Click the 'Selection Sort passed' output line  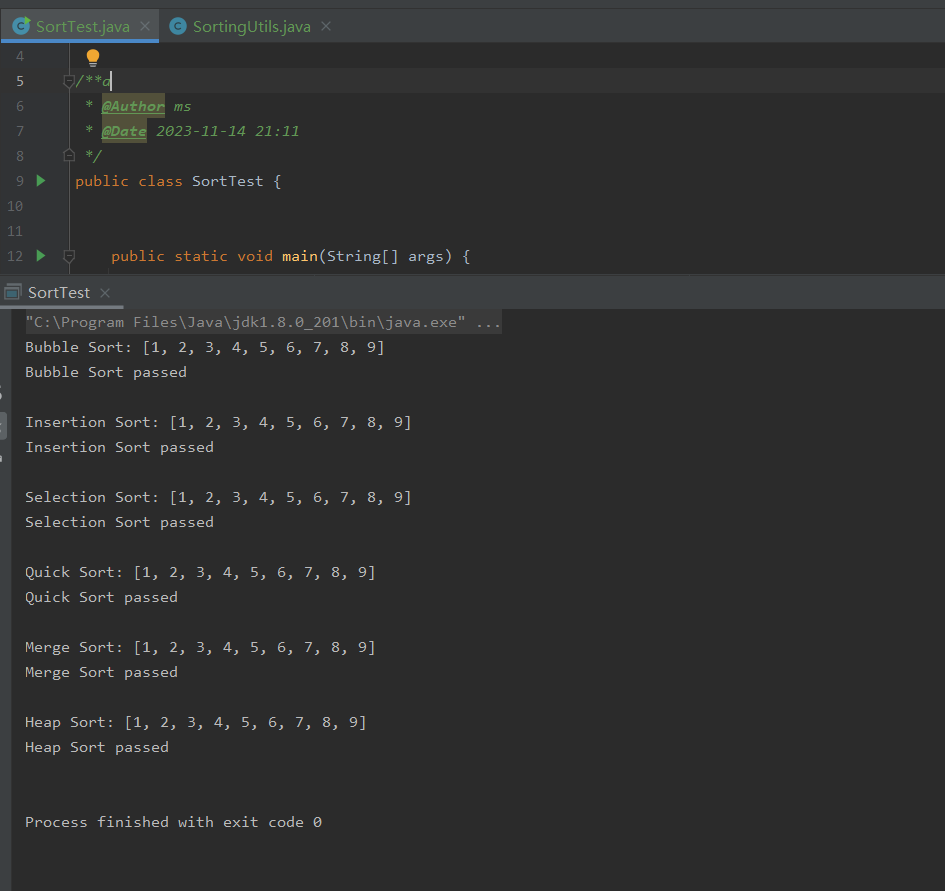[x=119, y=522]
